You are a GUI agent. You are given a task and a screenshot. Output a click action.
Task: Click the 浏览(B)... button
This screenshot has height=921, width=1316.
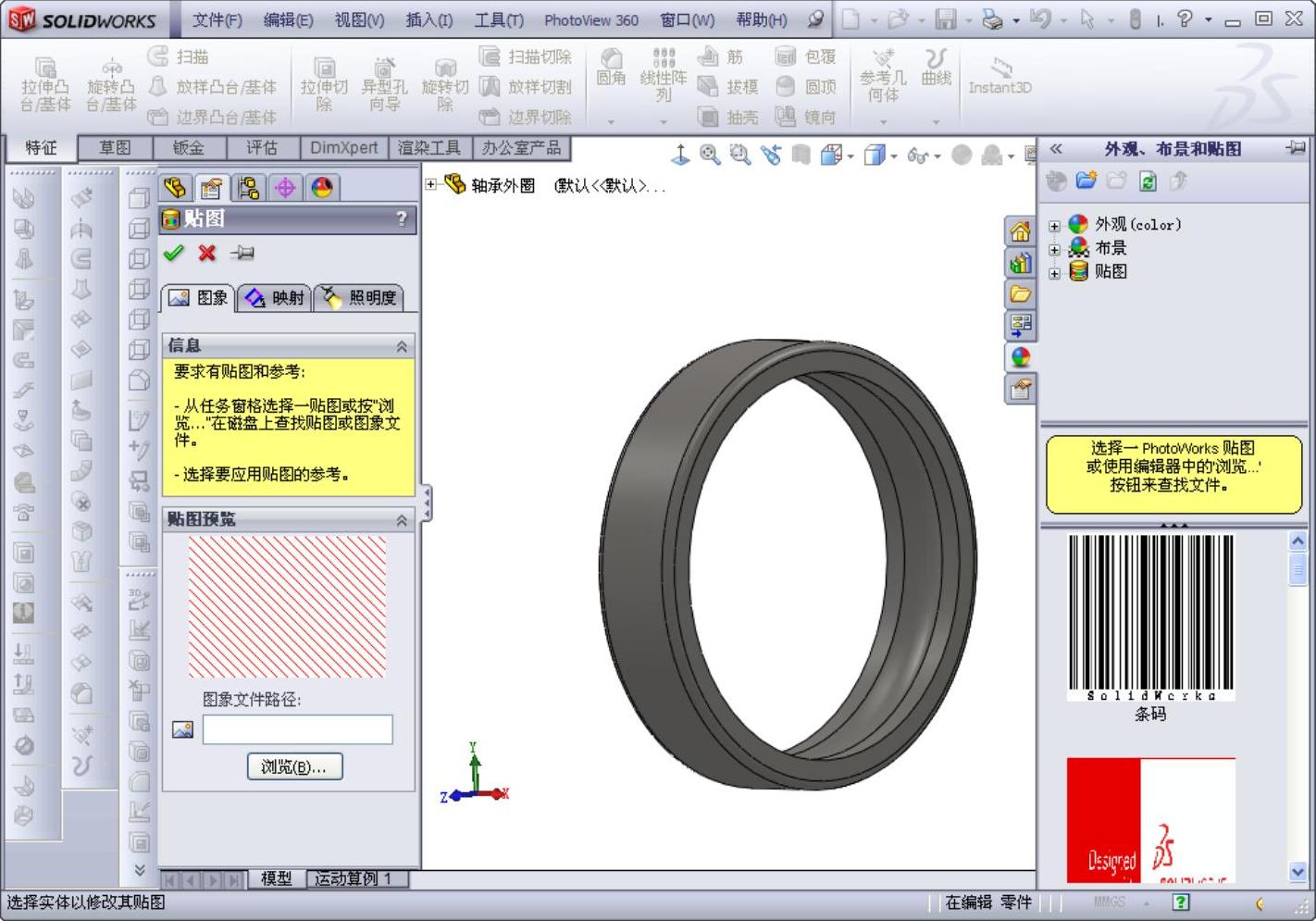[x=294, y=766]
